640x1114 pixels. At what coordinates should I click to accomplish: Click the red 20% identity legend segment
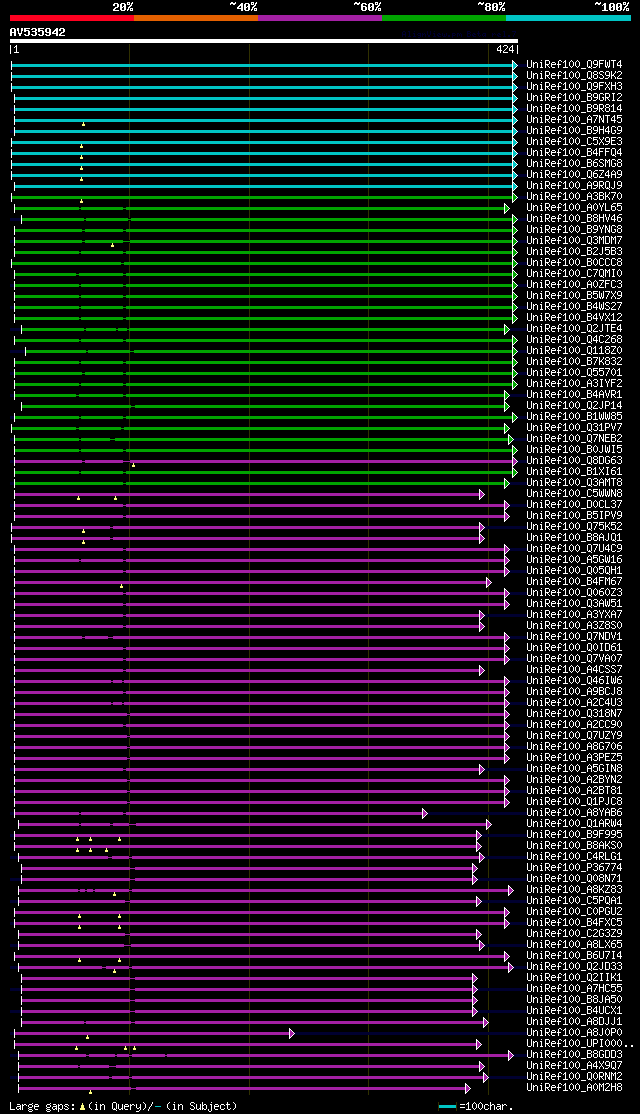point(72,17)
